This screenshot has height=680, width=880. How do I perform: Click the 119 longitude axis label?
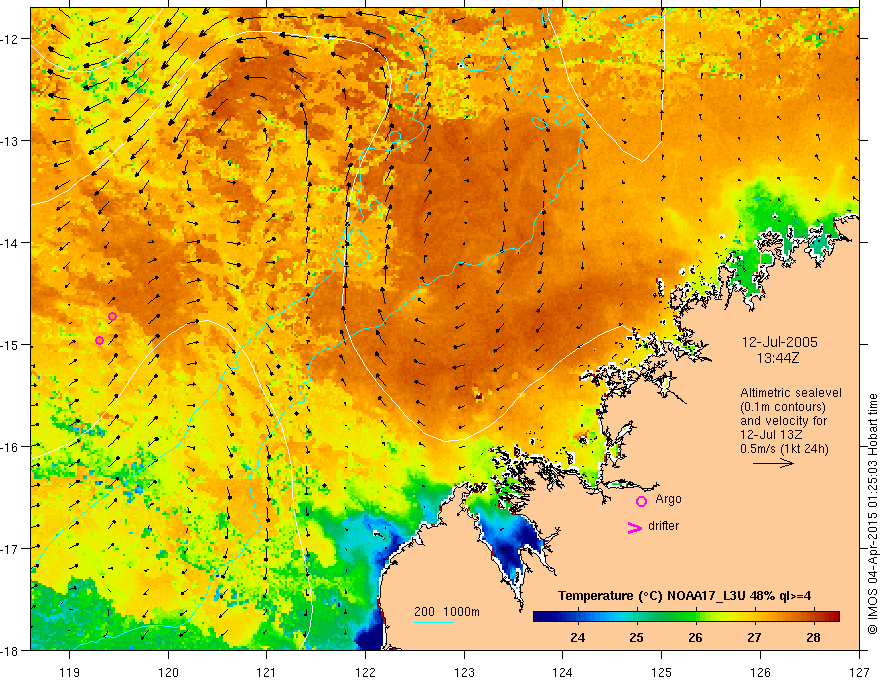coord(70,672)
